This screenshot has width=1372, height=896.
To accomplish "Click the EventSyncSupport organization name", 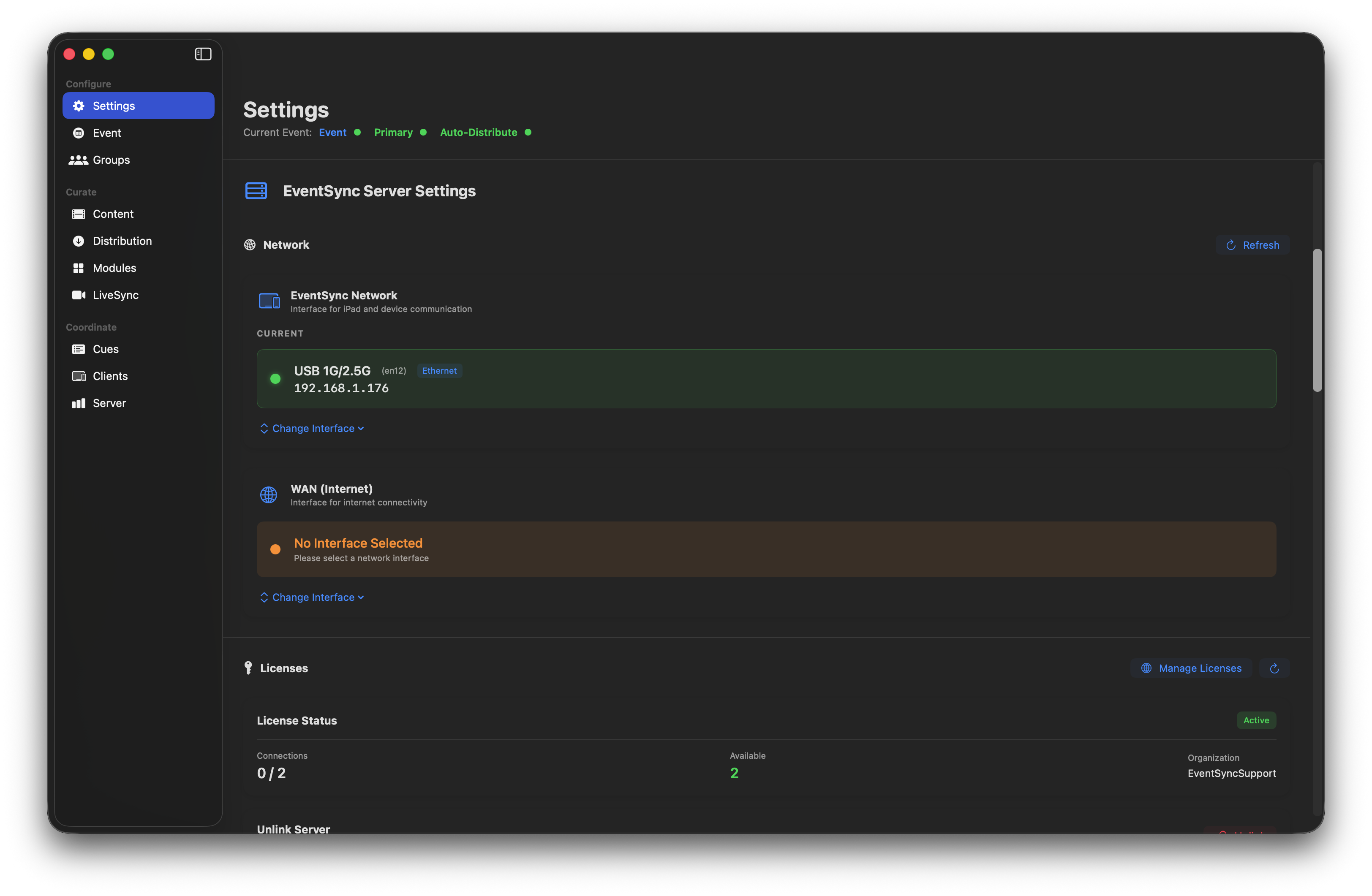I will point(1231,773).
